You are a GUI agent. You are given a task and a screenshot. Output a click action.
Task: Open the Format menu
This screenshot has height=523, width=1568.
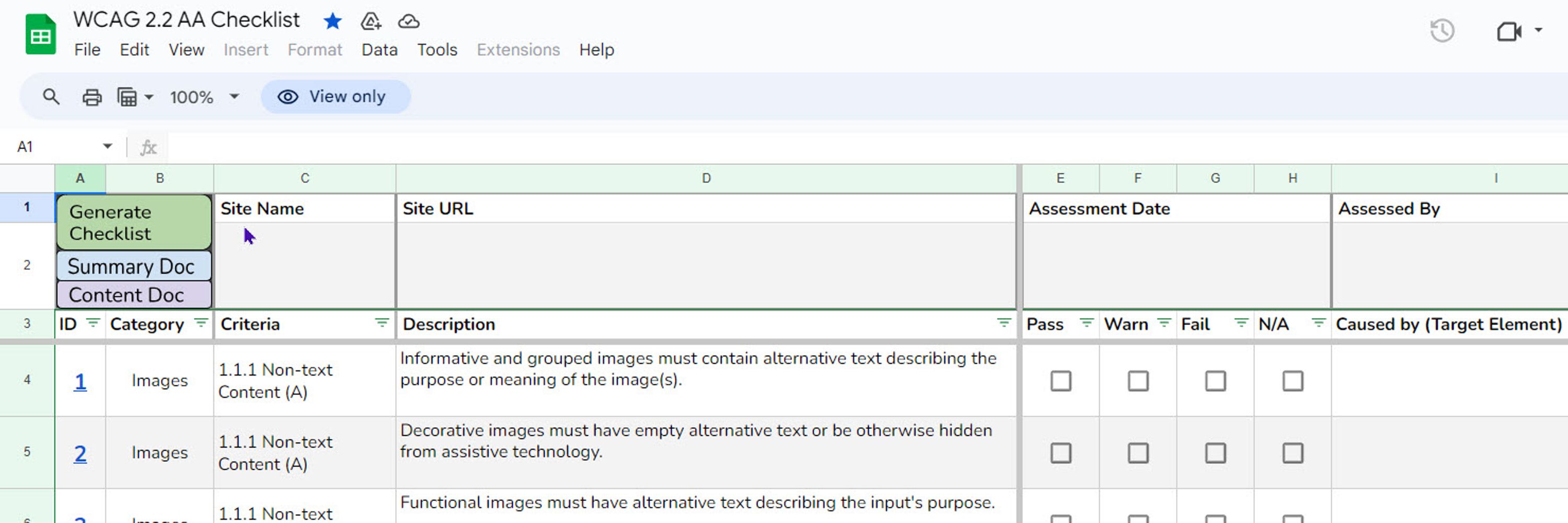(x=315, y=50)
